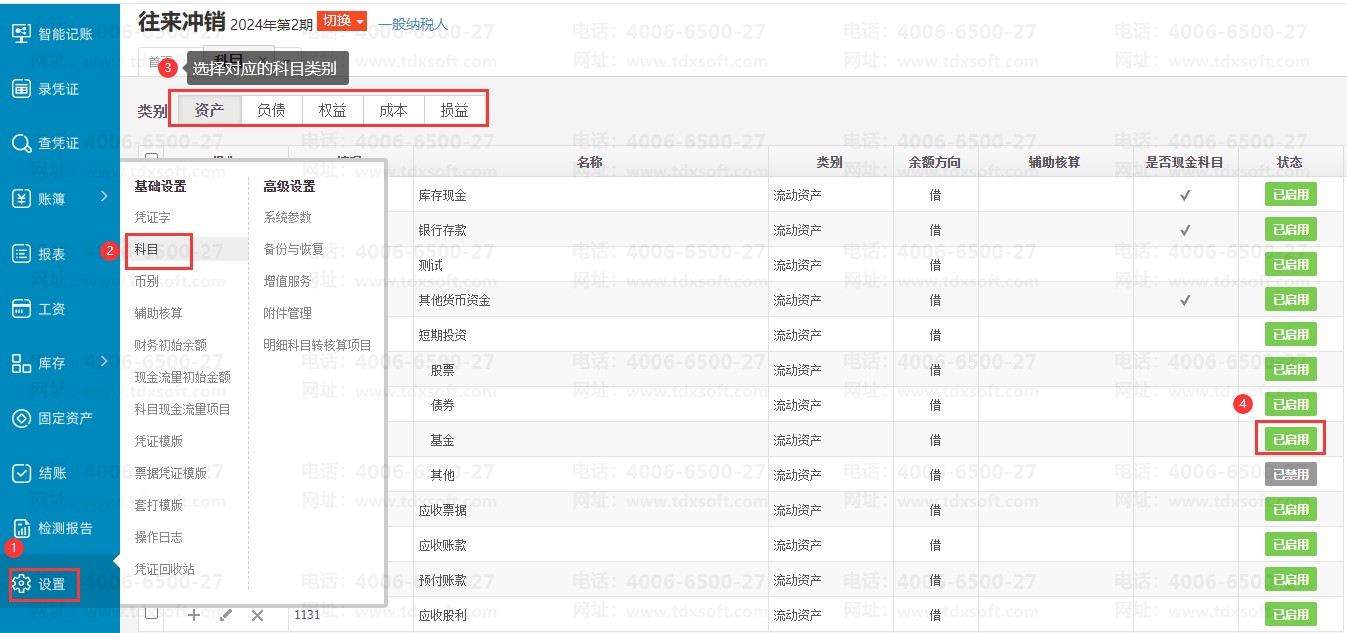Open the 固定资产 fixed assets icon
Screen dimensions: 1347x633
click(21, 418)
